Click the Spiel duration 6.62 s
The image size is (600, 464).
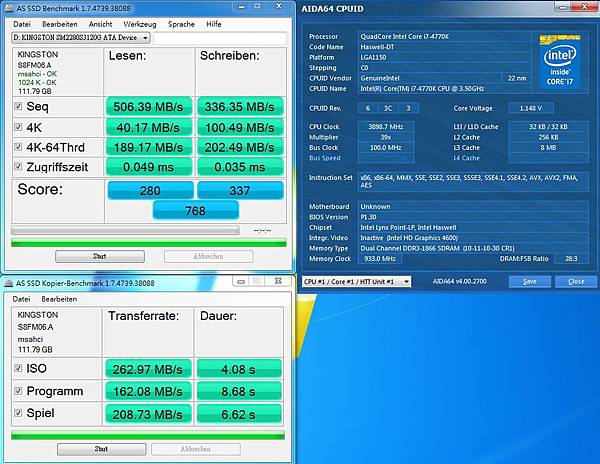[239, 414]
